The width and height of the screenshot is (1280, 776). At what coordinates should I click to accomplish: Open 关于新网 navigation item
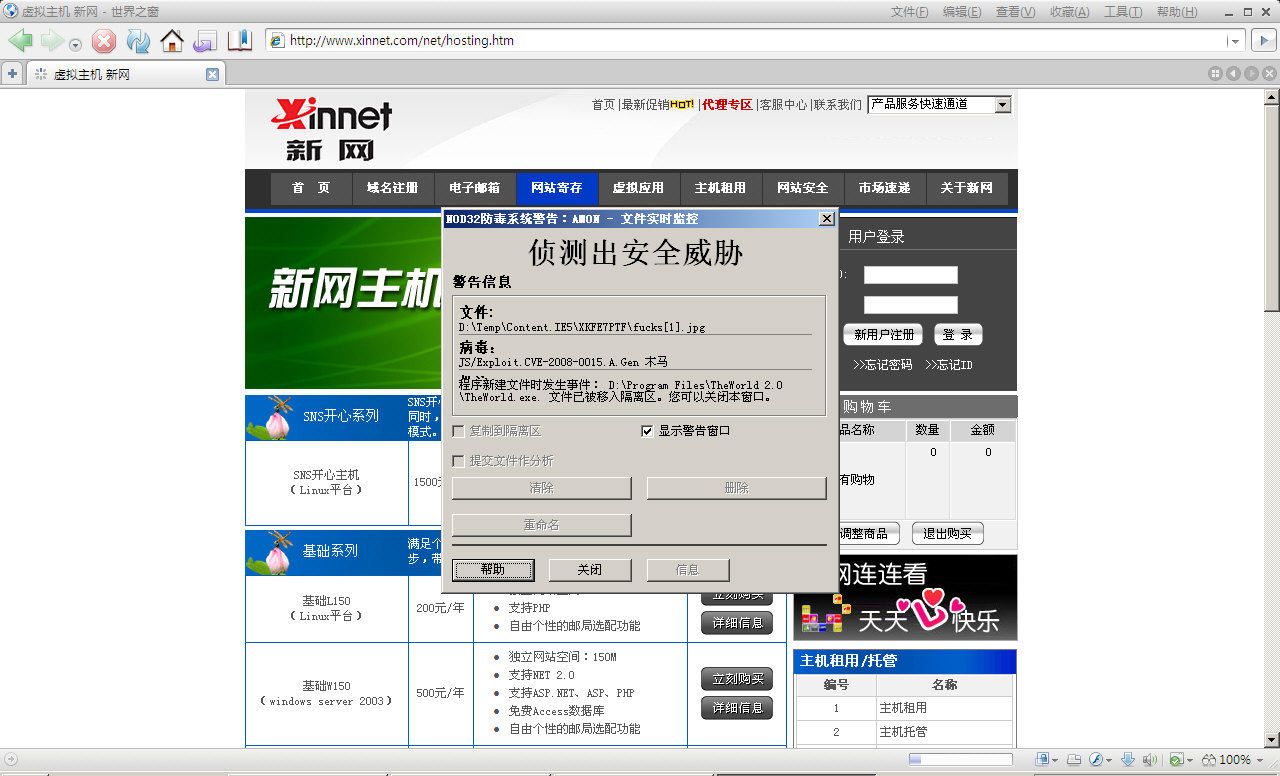pos(966,188)
